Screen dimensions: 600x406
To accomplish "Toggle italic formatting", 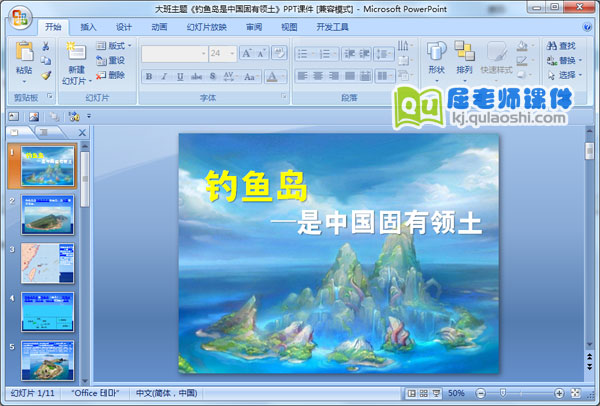I will (164, 77).
